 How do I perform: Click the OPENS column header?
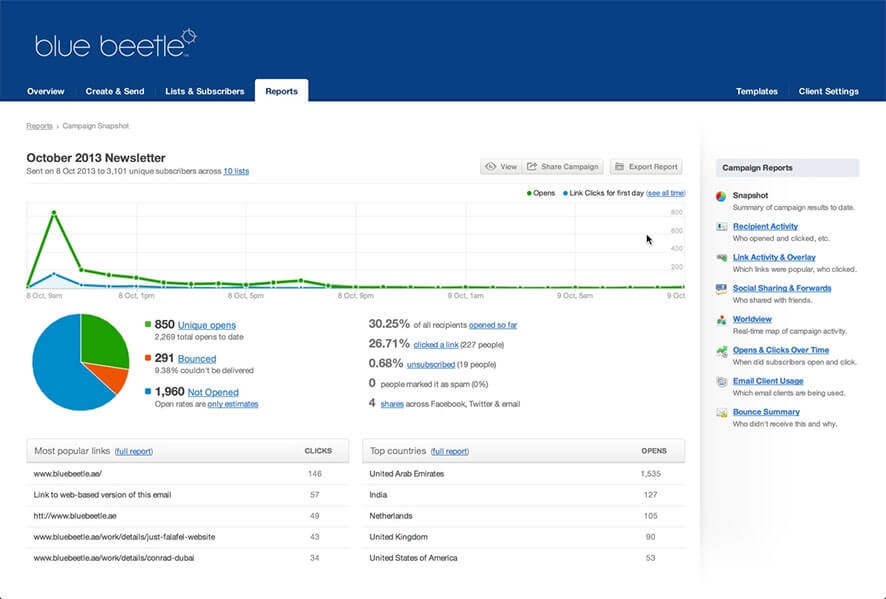(x=654, y=451)
